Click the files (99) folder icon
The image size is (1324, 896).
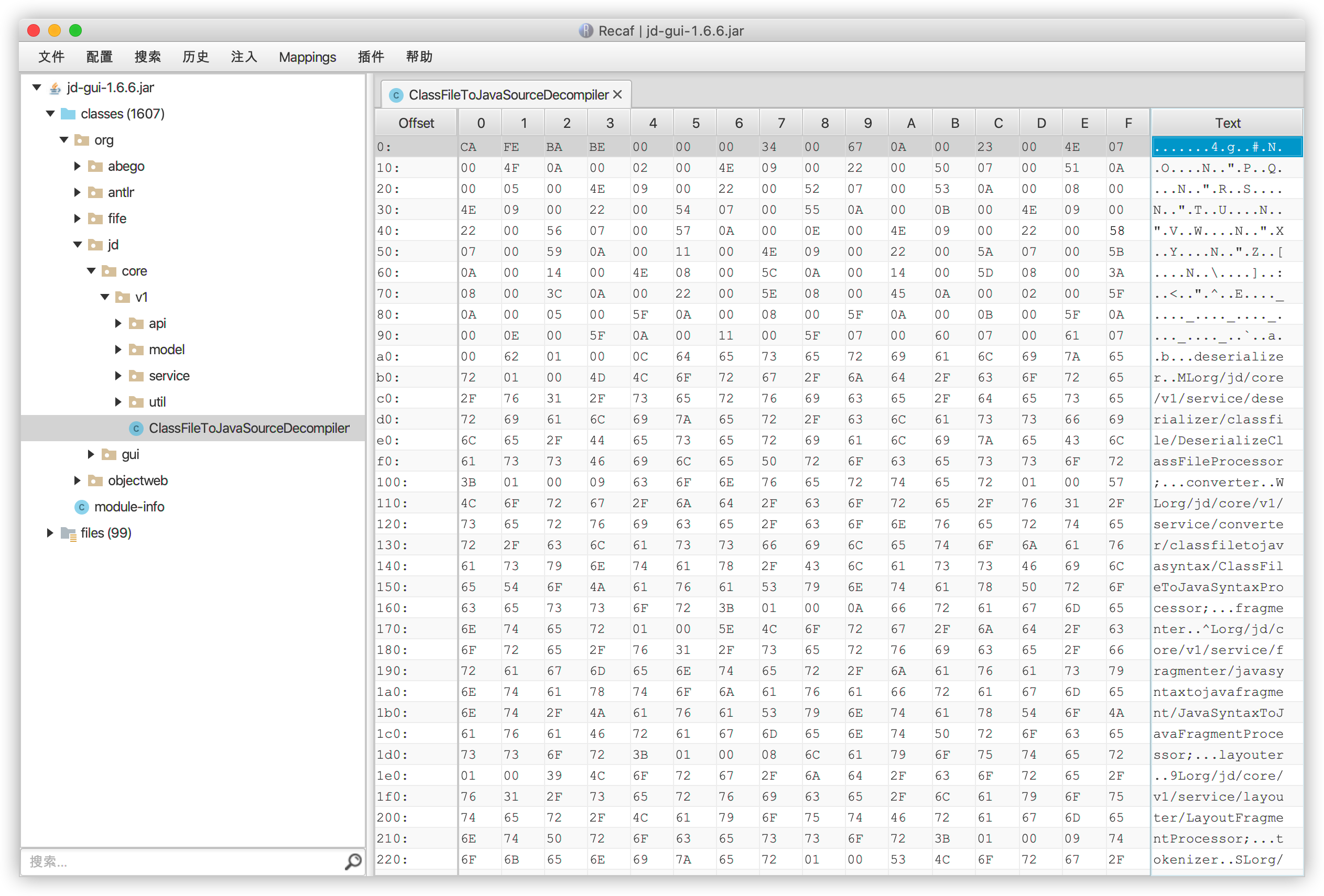68,533
